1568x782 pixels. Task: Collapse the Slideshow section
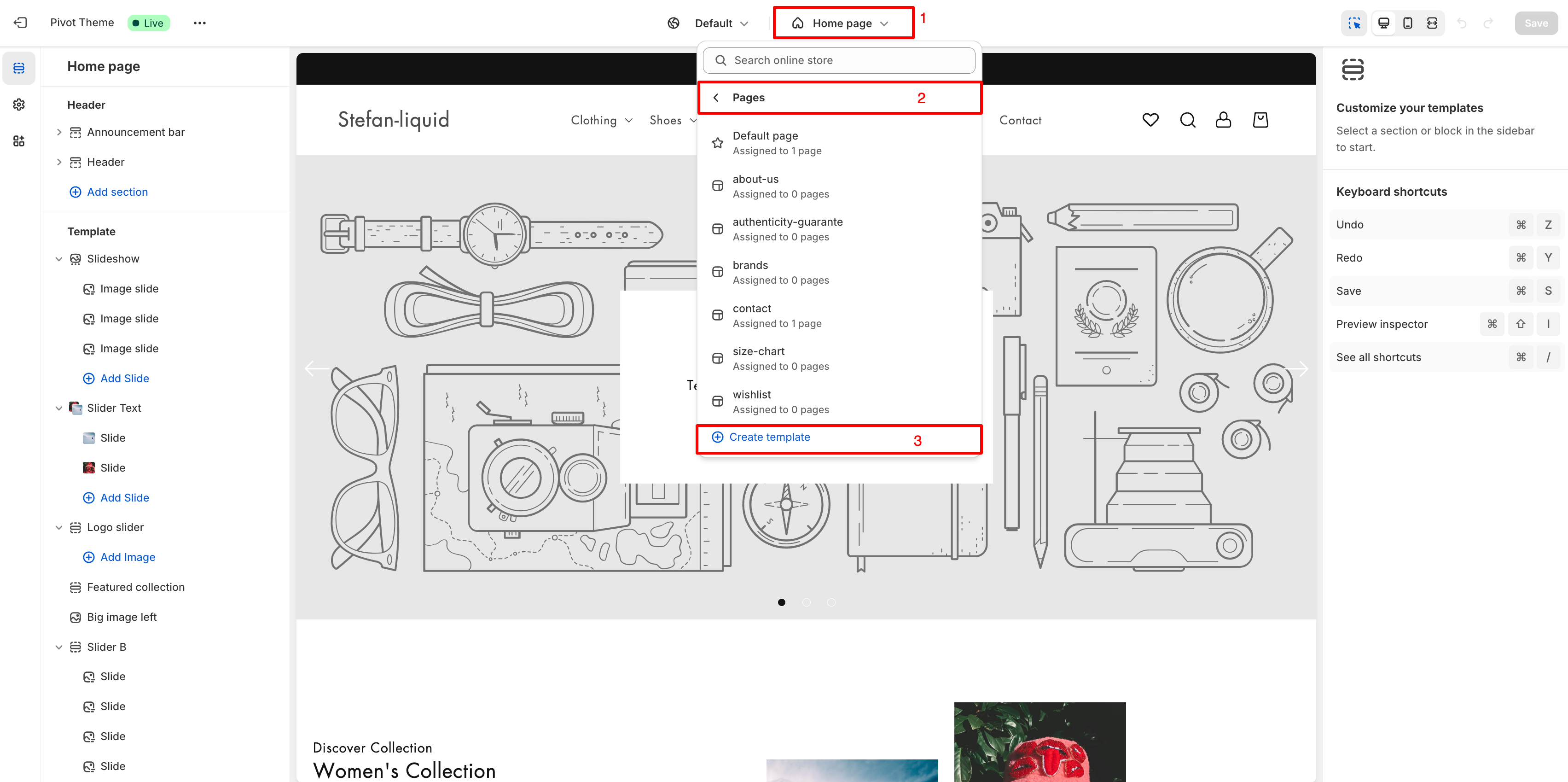pos(59,259)
